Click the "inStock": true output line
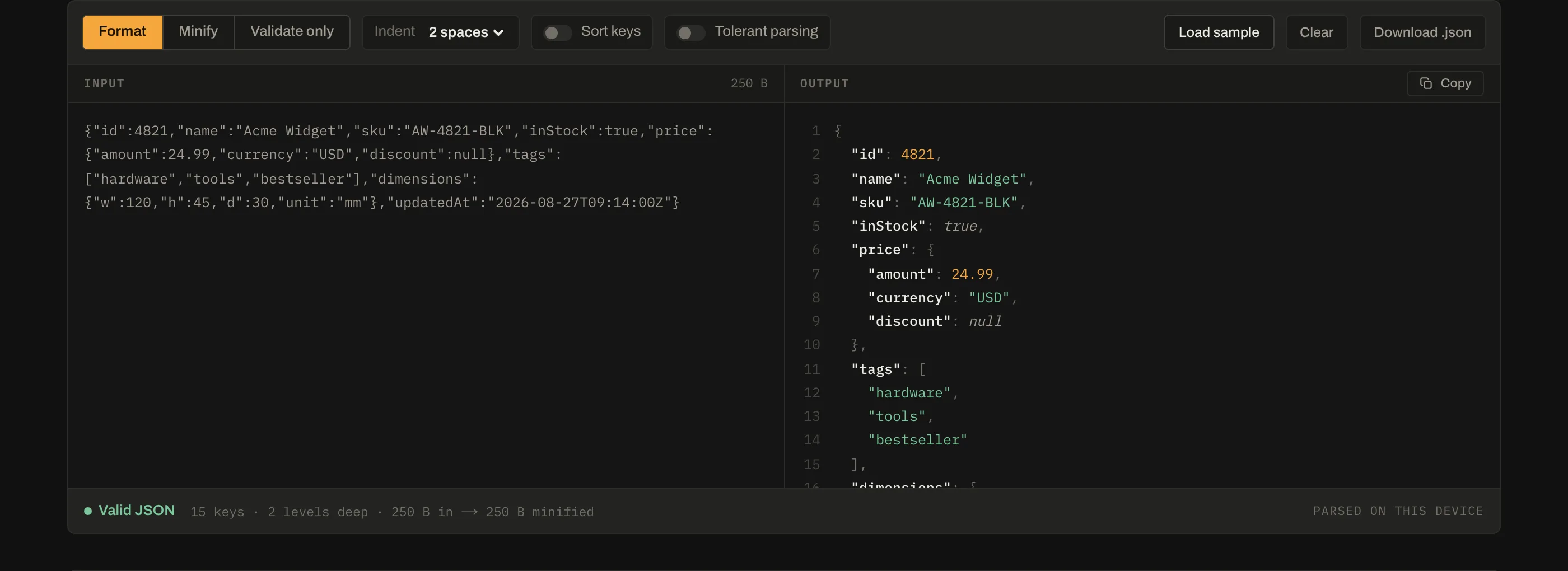1568x571 pixels. 917,226
